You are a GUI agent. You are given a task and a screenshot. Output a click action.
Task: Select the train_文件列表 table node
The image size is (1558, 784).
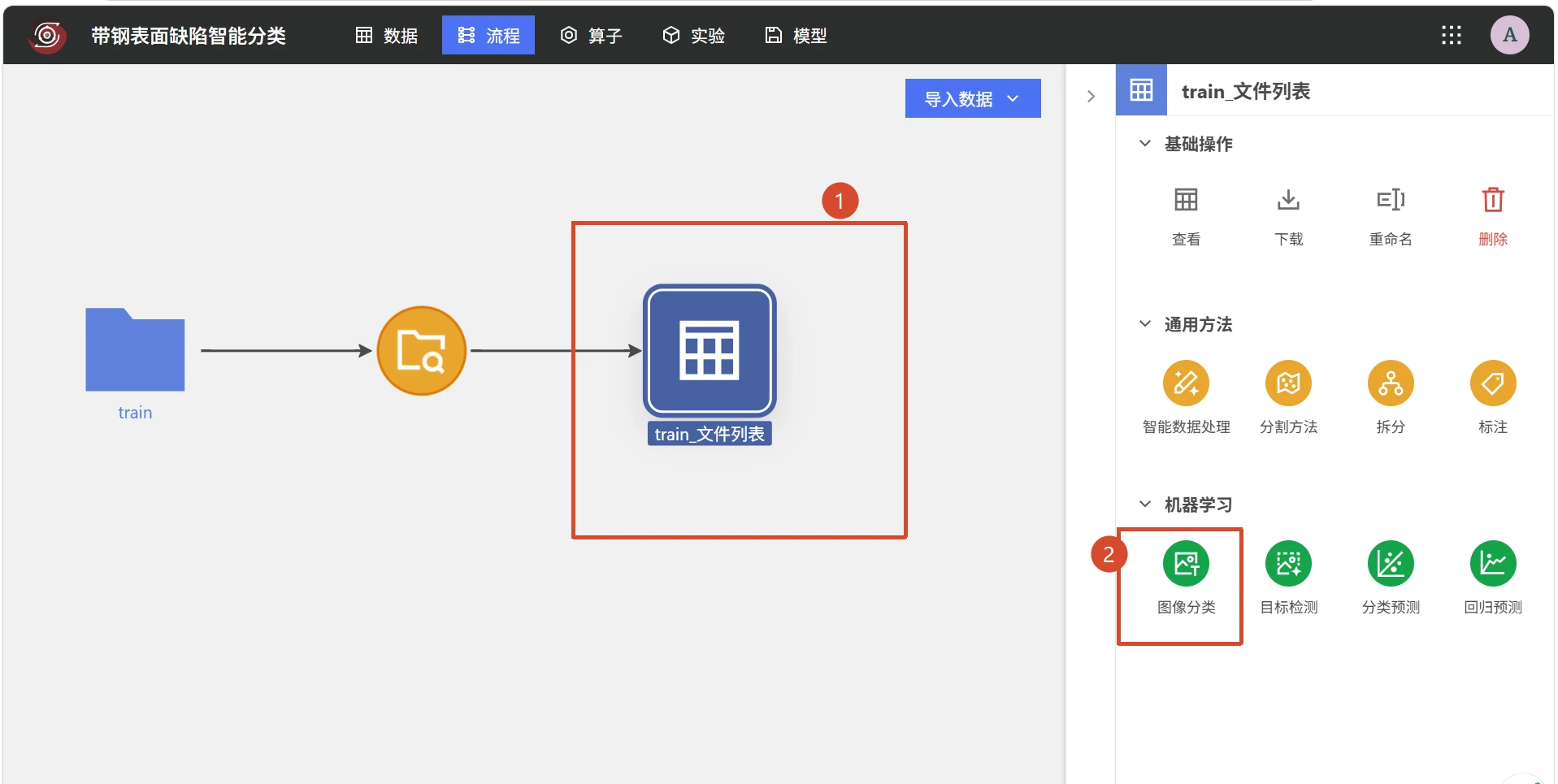tap(710, 351)
